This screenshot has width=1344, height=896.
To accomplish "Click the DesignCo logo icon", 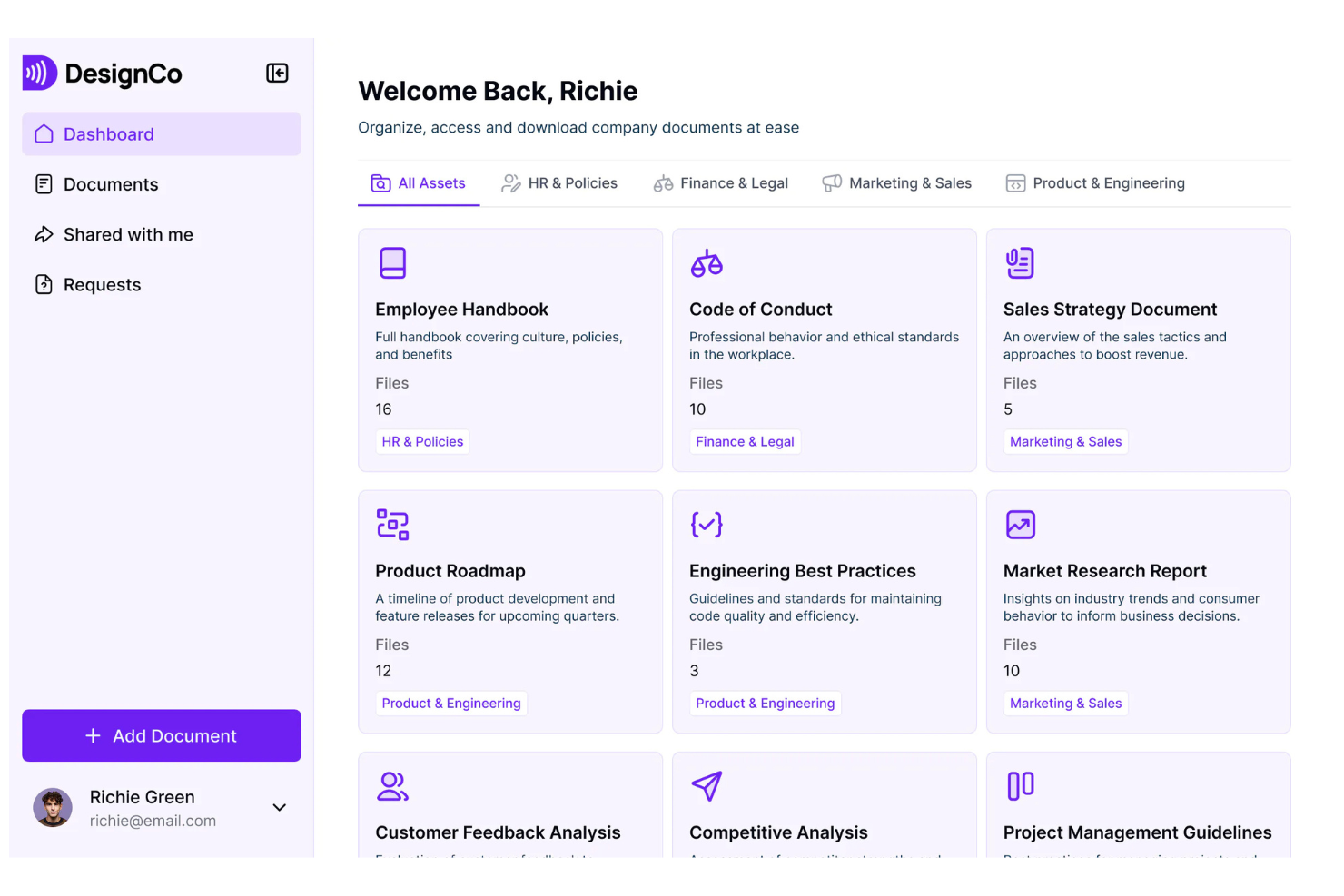I will (x=40, y=74).
